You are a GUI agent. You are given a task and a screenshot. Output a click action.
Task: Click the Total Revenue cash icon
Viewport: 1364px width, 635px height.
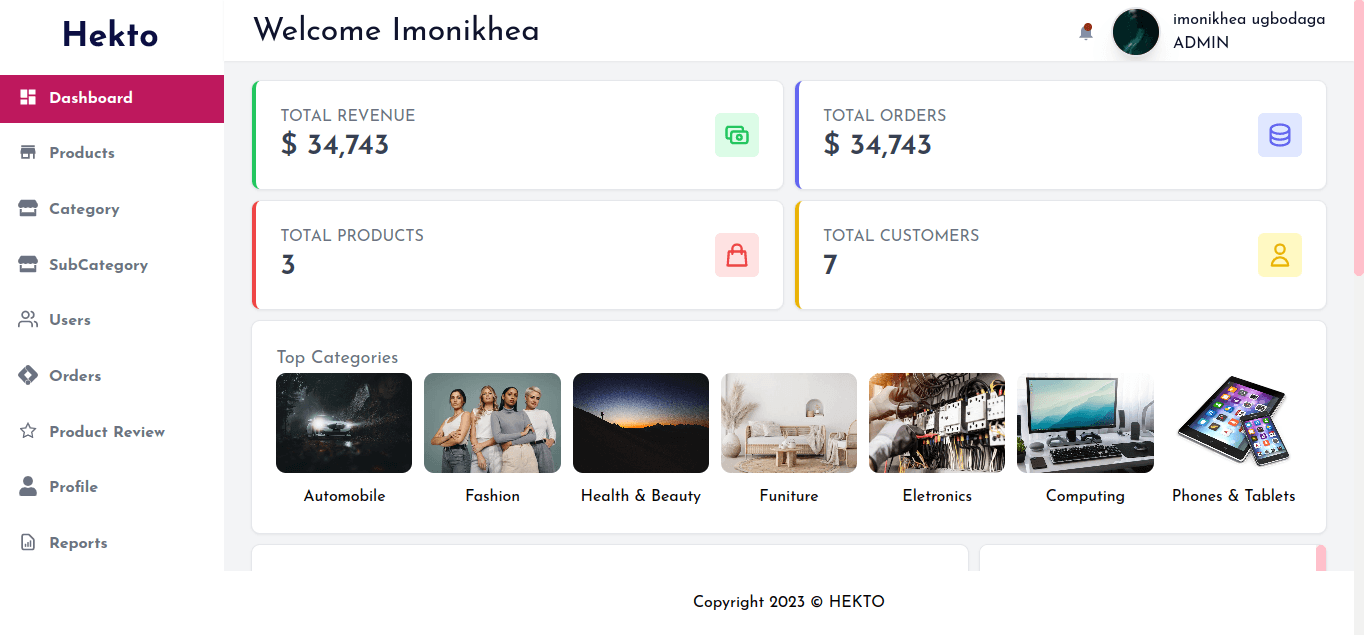(737, 135)
